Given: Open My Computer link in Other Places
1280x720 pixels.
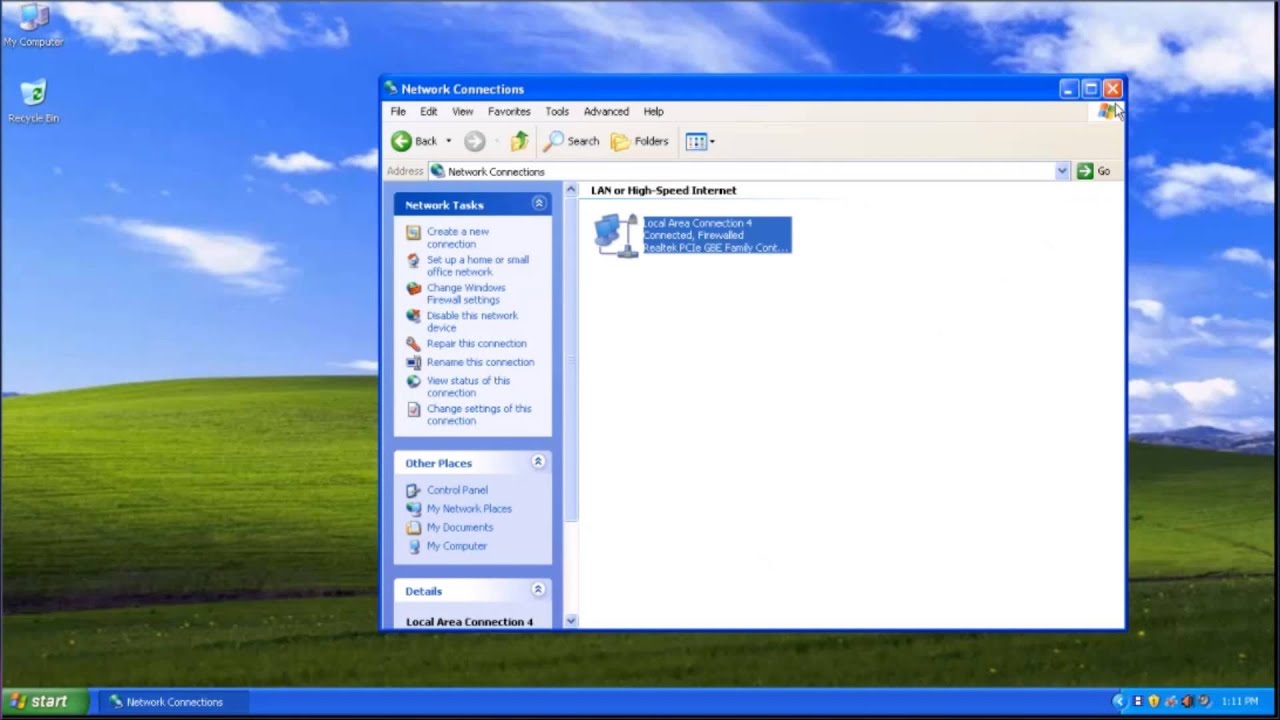Looking at the screenshot, I should 457,546.
